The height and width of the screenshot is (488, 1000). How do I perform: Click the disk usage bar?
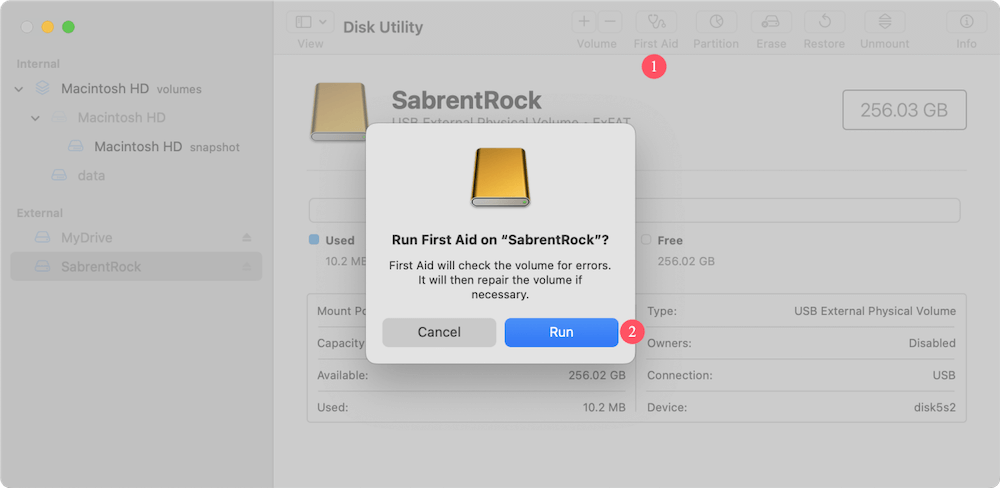point(635,211)
